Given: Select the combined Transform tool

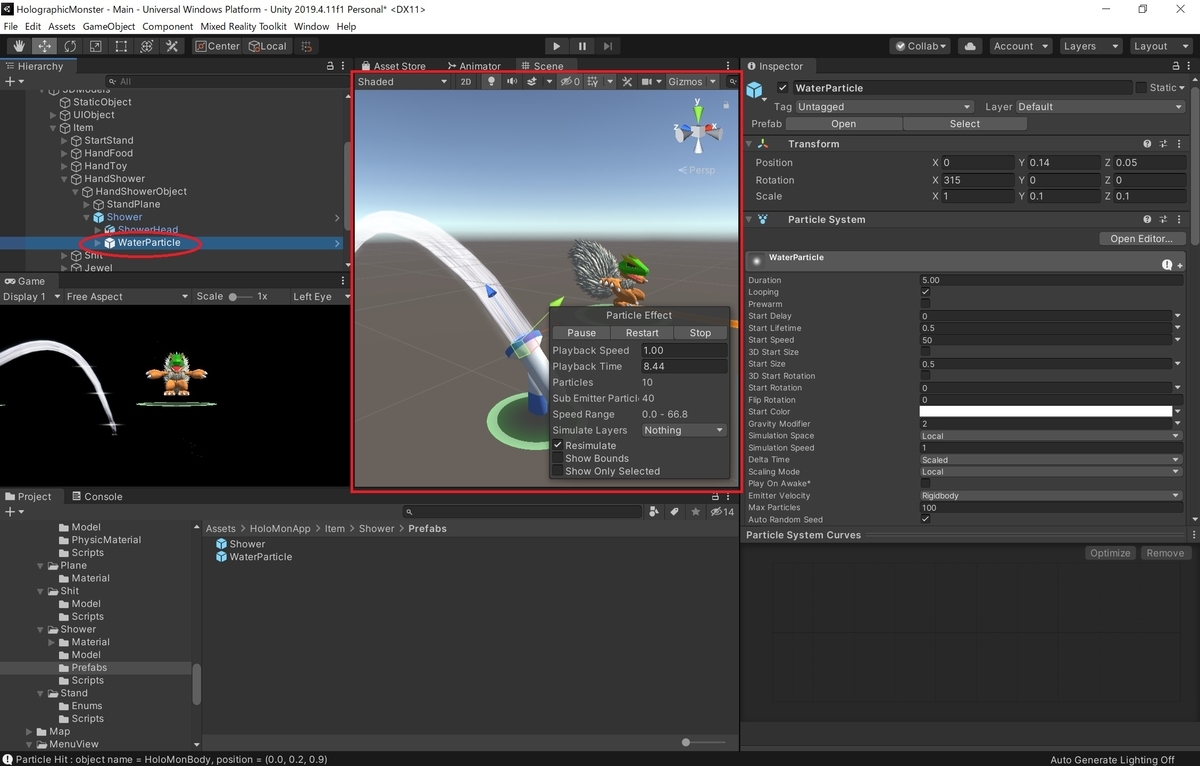Looking at the screenshot, I should point(146,46).
